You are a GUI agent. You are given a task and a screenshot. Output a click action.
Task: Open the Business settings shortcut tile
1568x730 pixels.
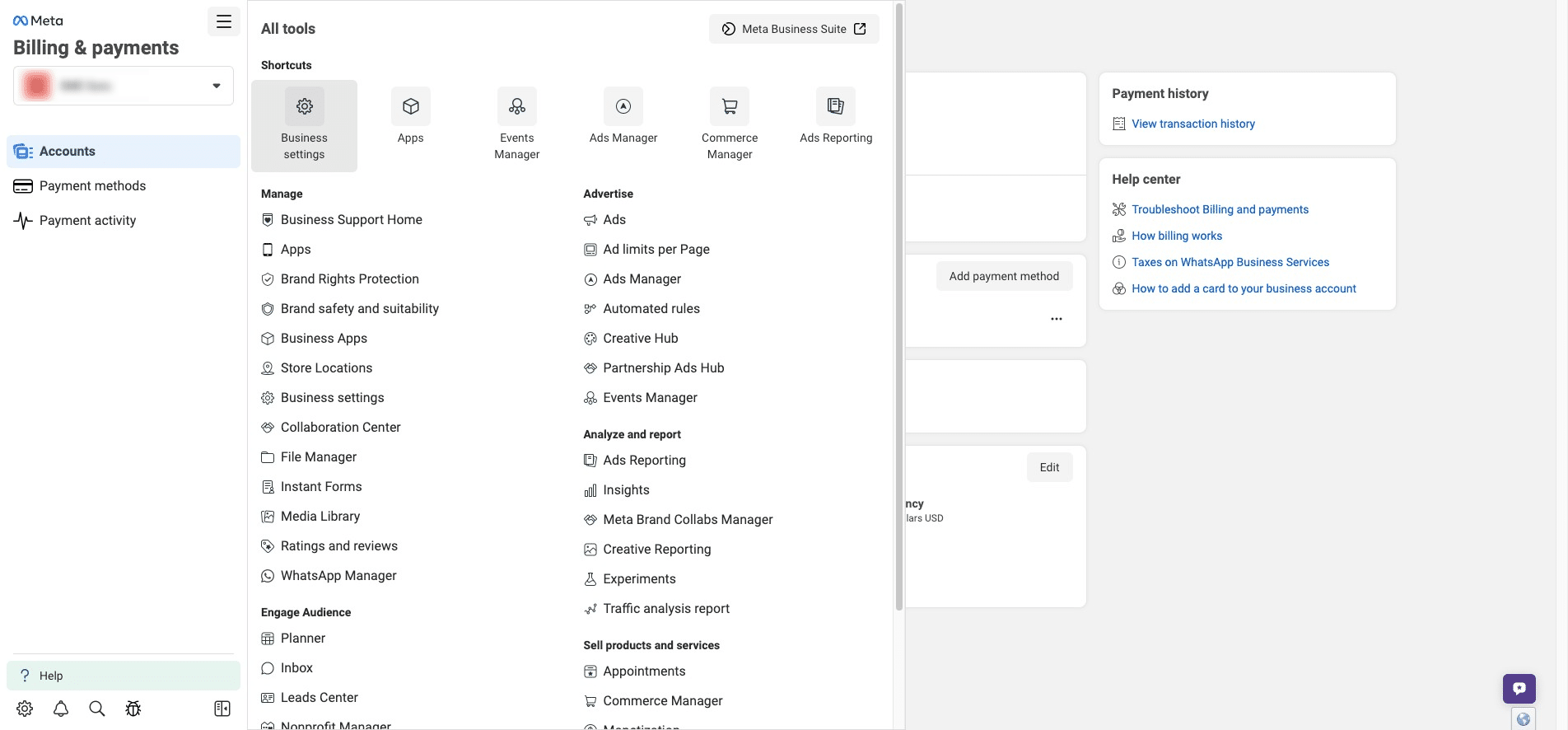tap(304, 126)
